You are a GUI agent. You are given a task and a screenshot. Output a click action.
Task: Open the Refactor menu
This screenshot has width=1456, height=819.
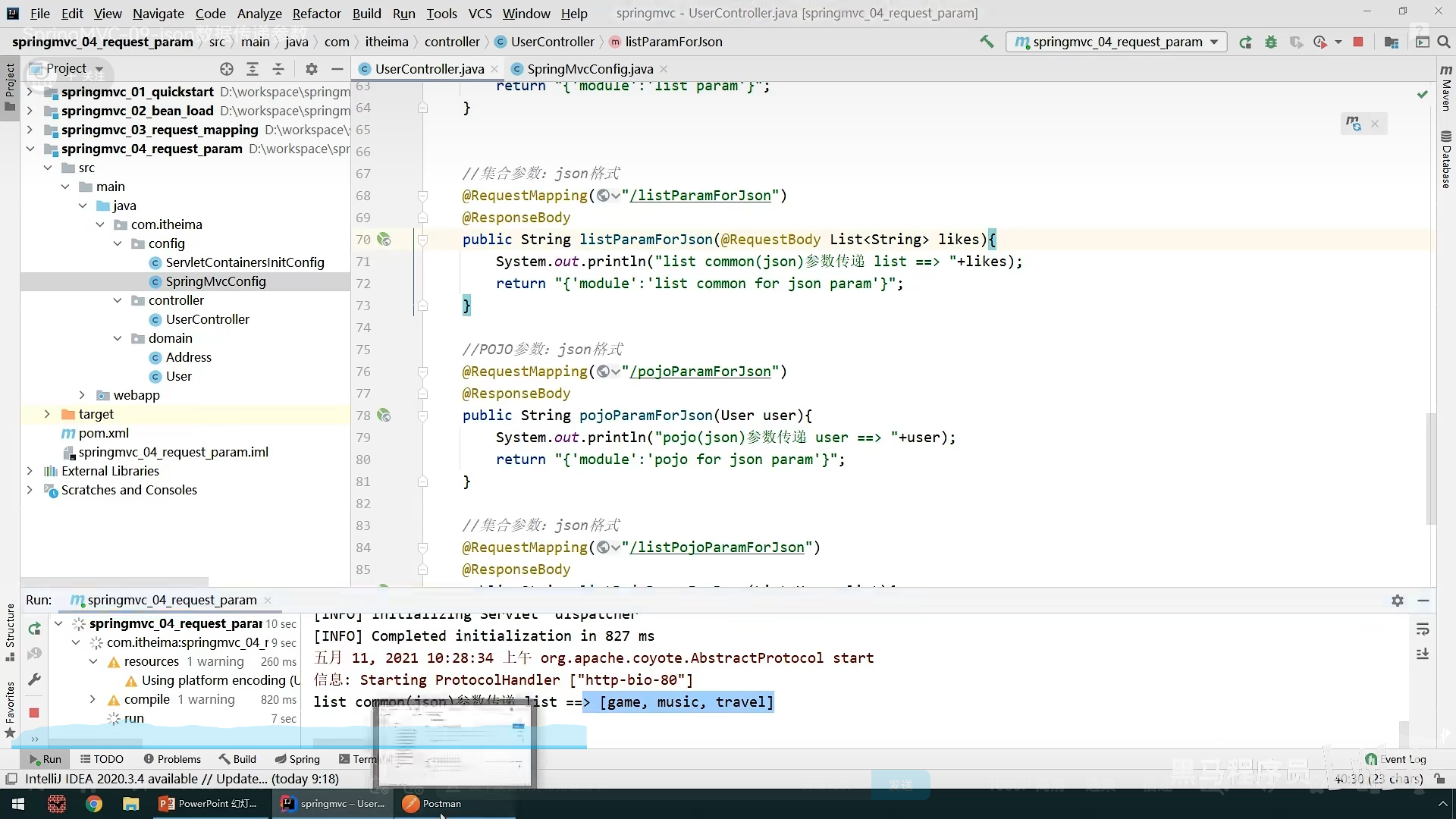pyautogui.click(x=316, y=14)
